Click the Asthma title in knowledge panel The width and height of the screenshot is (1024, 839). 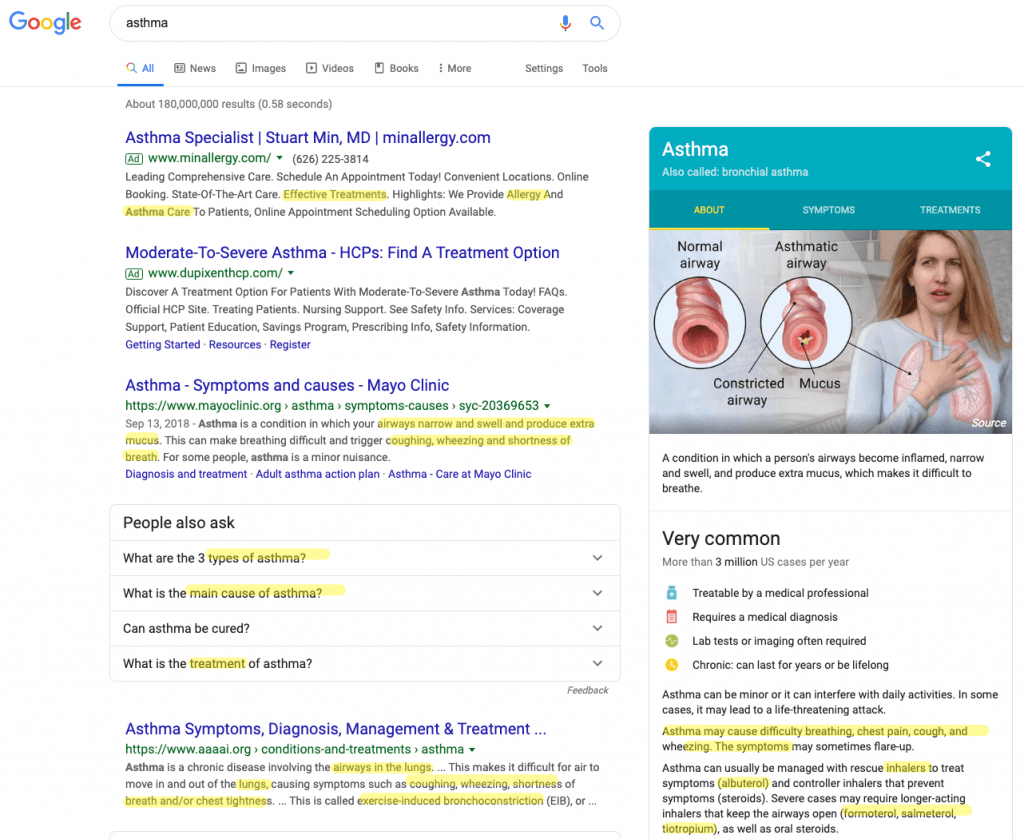695,150
